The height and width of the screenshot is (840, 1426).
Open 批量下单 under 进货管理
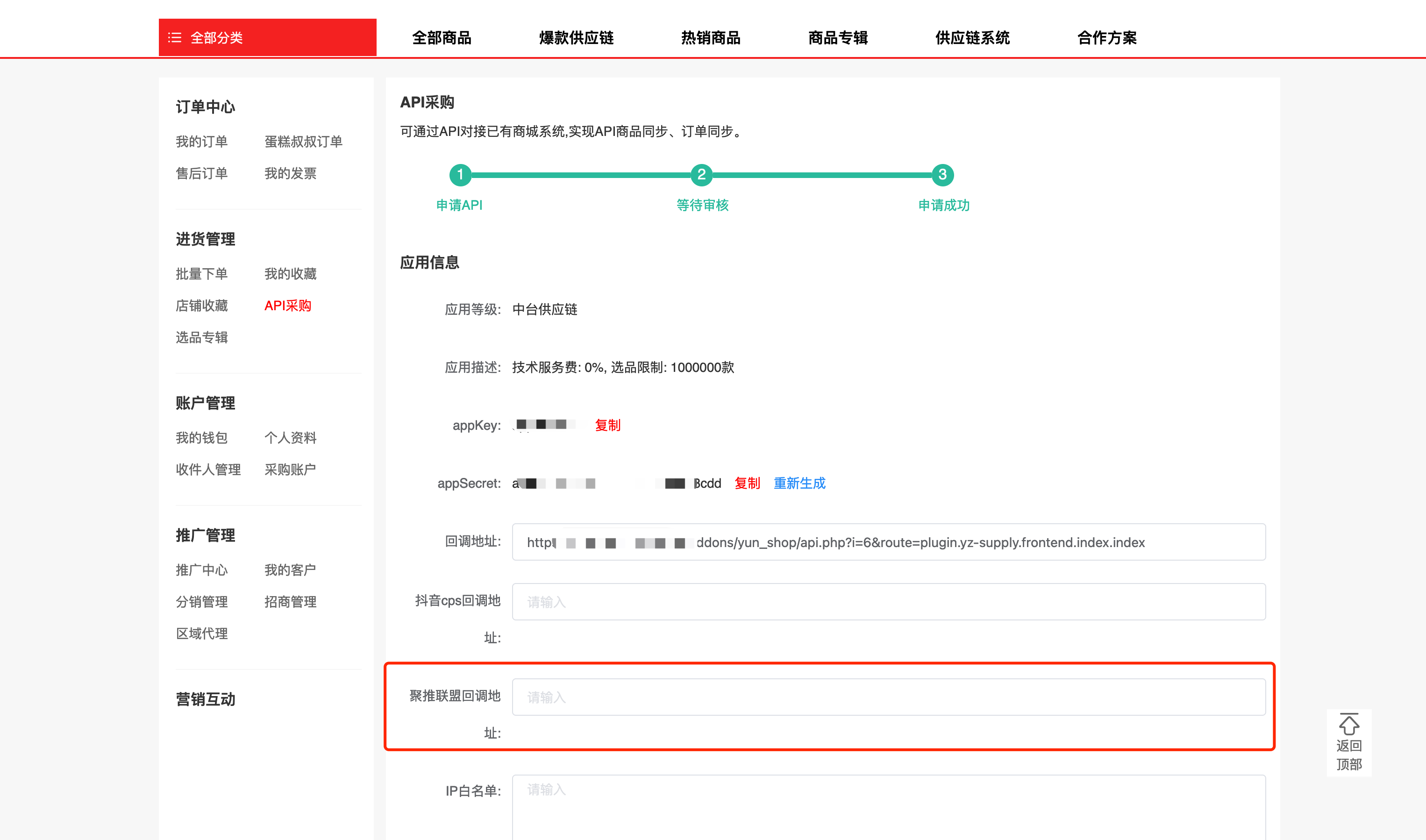coord(201,274)
